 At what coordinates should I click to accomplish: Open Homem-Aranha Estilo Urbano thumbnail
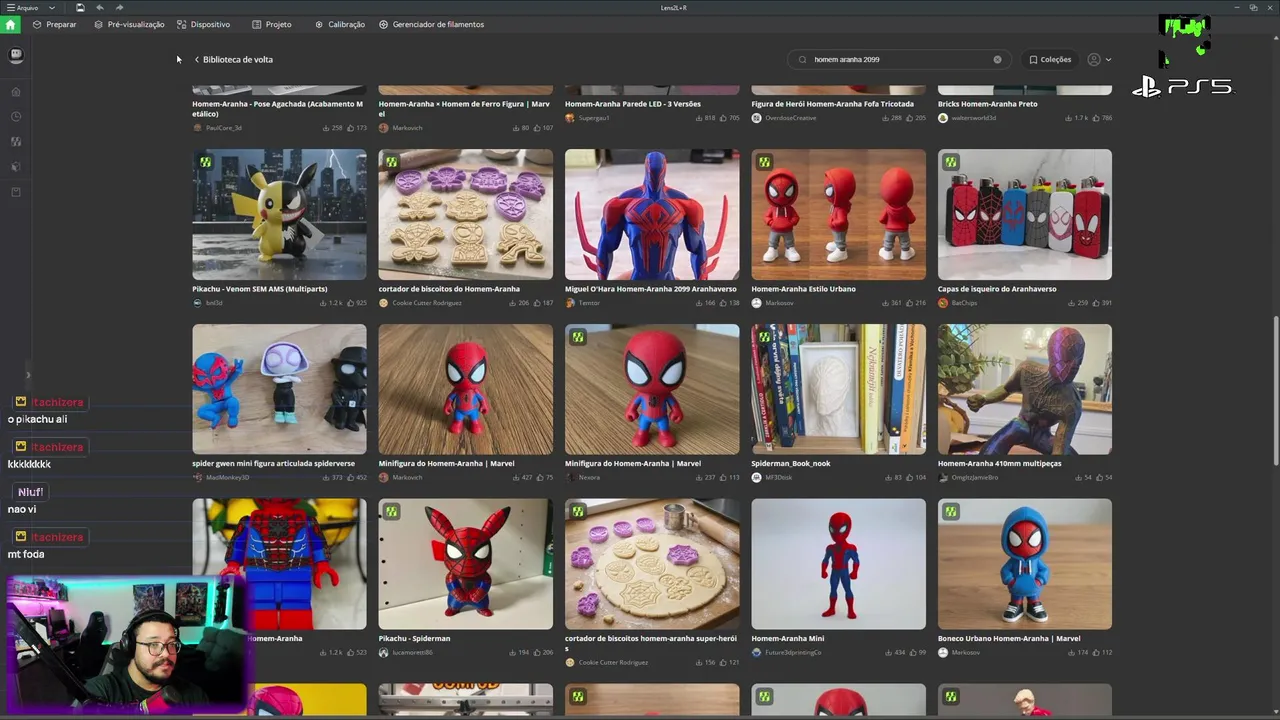[838, 215]
